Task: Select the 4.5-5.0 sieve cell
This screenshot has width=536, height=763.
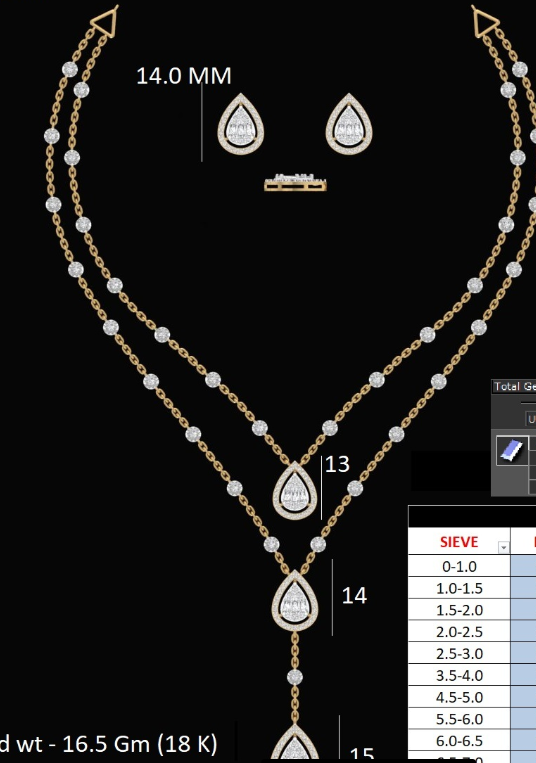Action: pyautogui.click(x=459, y=697)
